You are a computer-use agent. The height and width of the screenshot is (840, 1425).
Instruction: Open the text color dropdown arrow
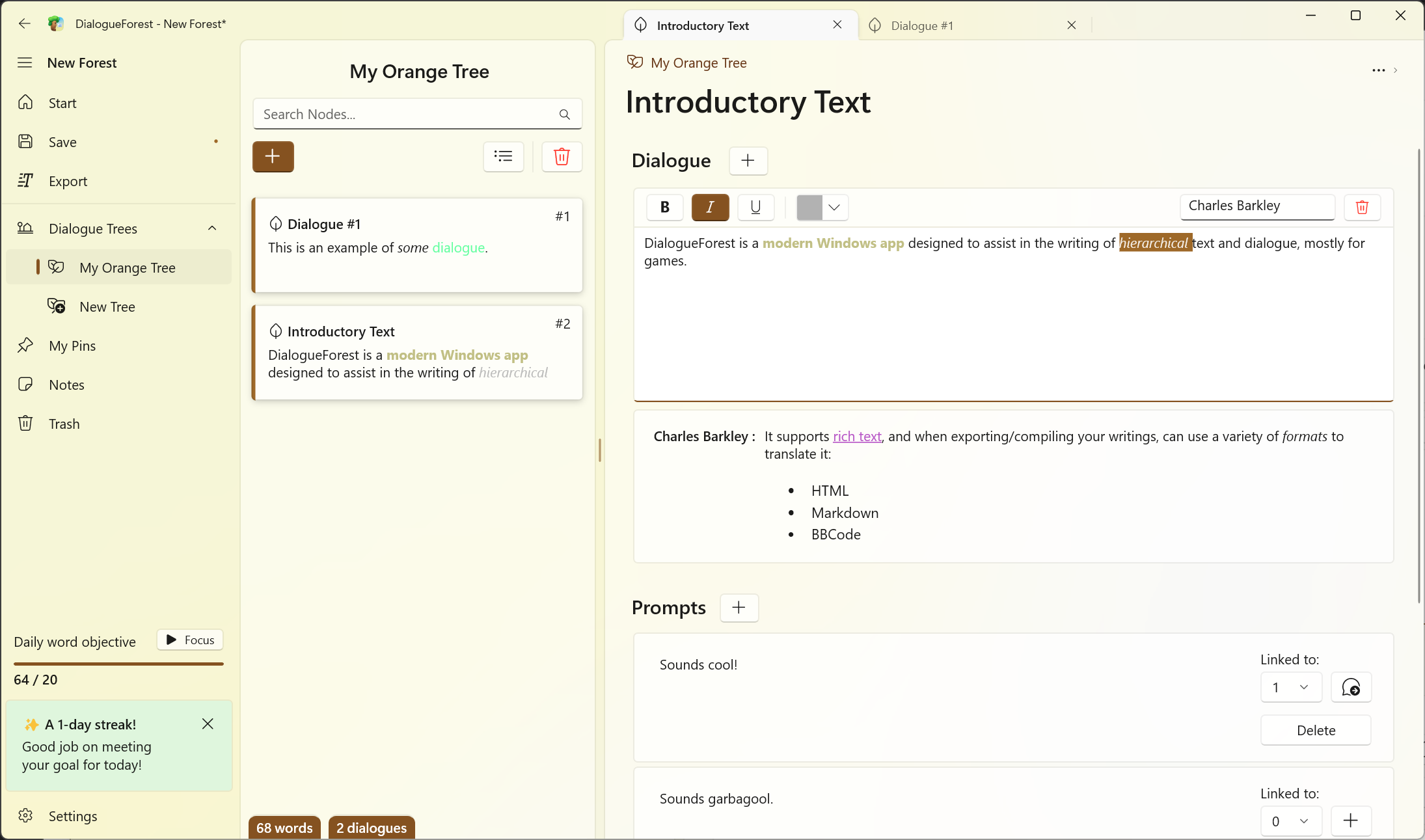click(835, 207)
